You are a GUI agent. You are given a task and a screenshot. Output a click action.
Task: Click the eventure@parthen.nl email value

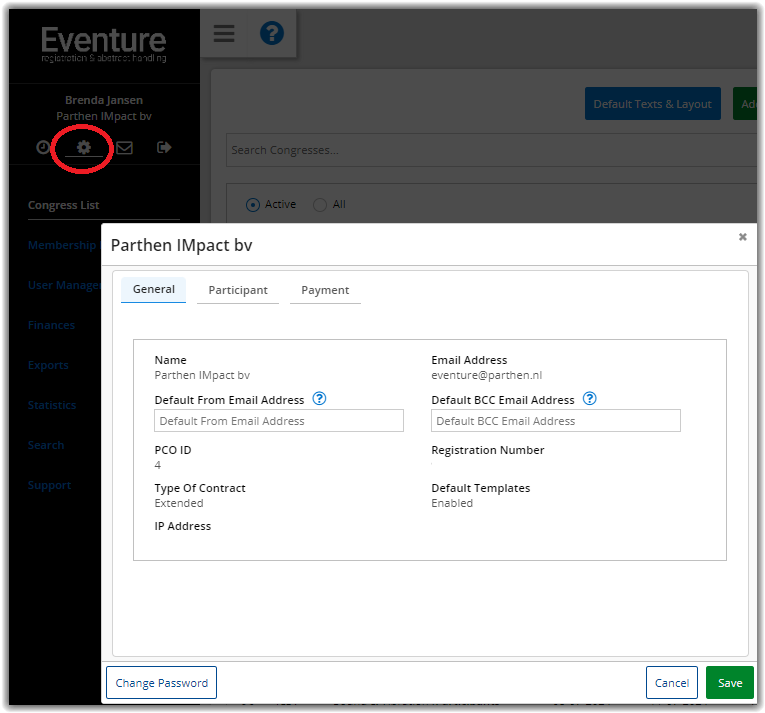[x=486, y=375]
